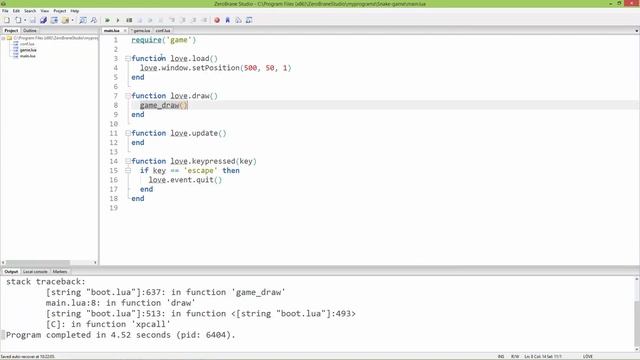640x360 pixels.
Task: Click the Save All toolbar icon
Action: click(x=43, y=20)
